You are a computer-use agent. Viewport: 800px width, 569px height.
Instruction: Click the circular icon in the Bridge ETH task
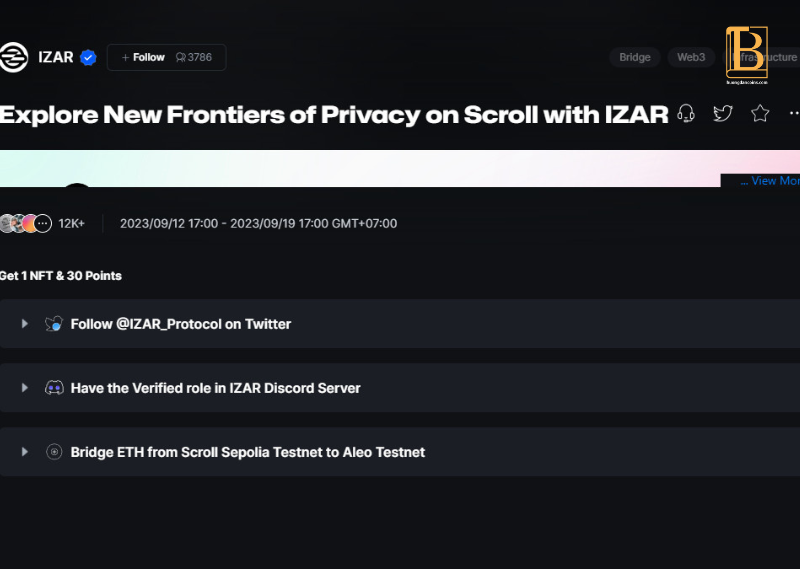54,452
